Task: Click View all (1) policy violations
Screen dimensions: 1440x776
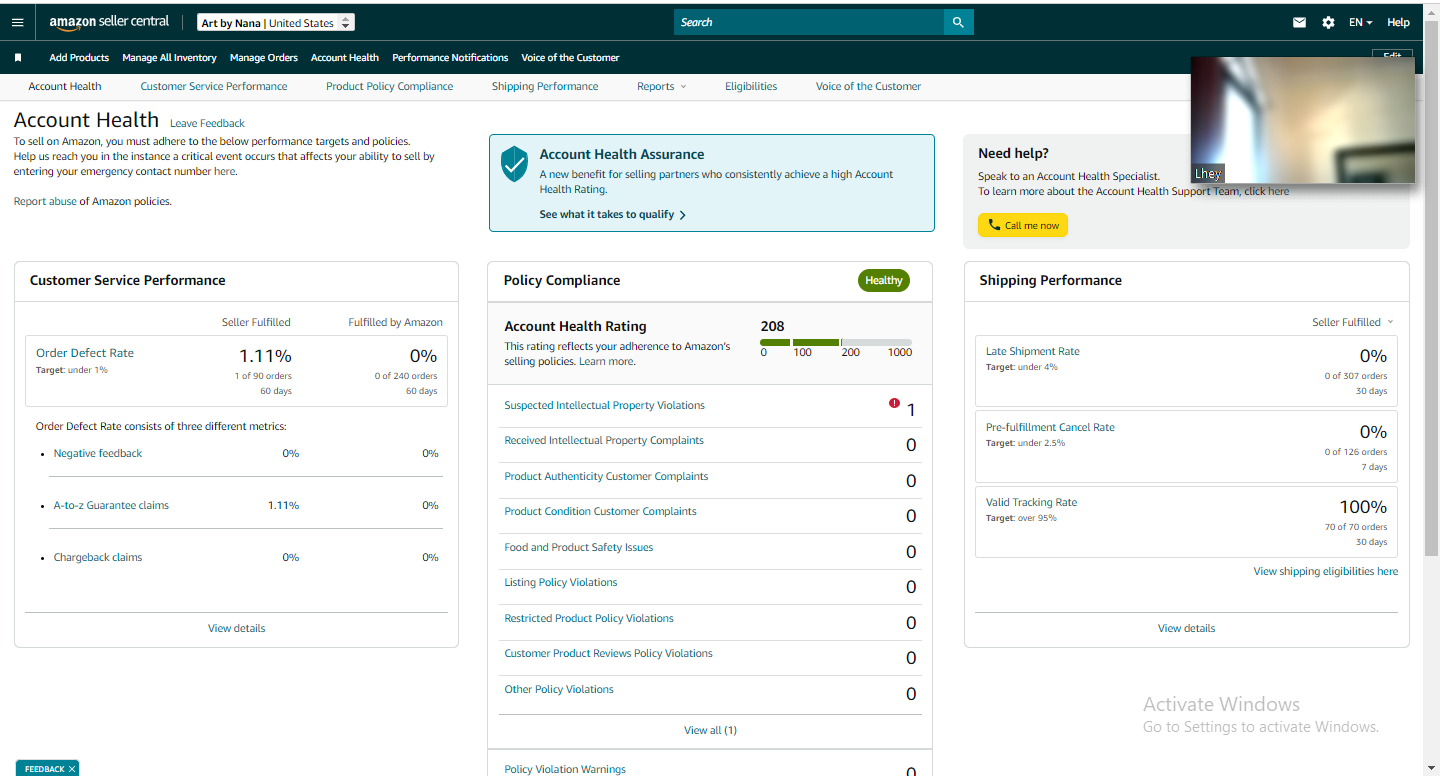Action: tap(710, 730)
